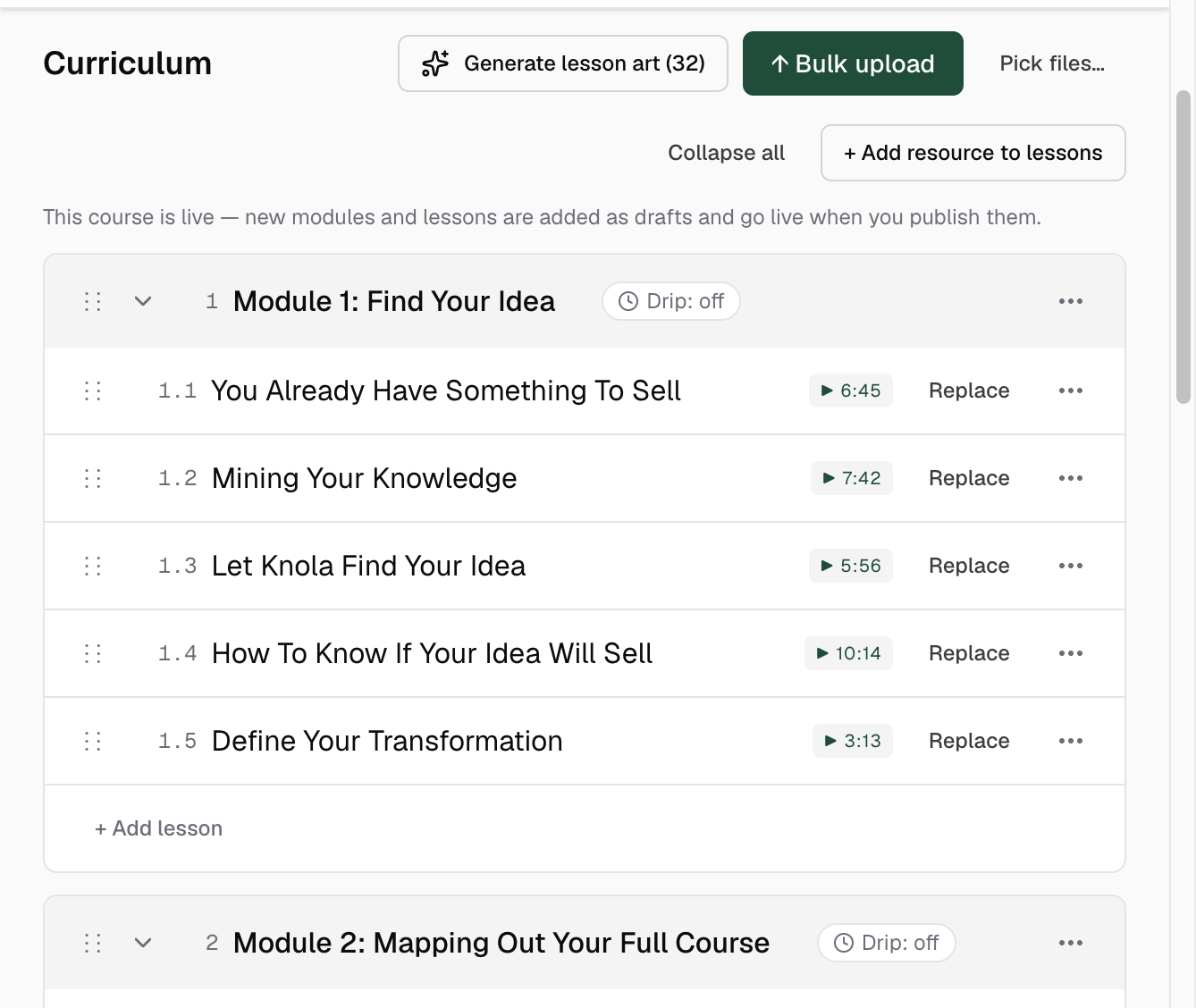Open the three-dot menu for Module 1
Viewport: 1196px width, 1008px height.
1070,301
